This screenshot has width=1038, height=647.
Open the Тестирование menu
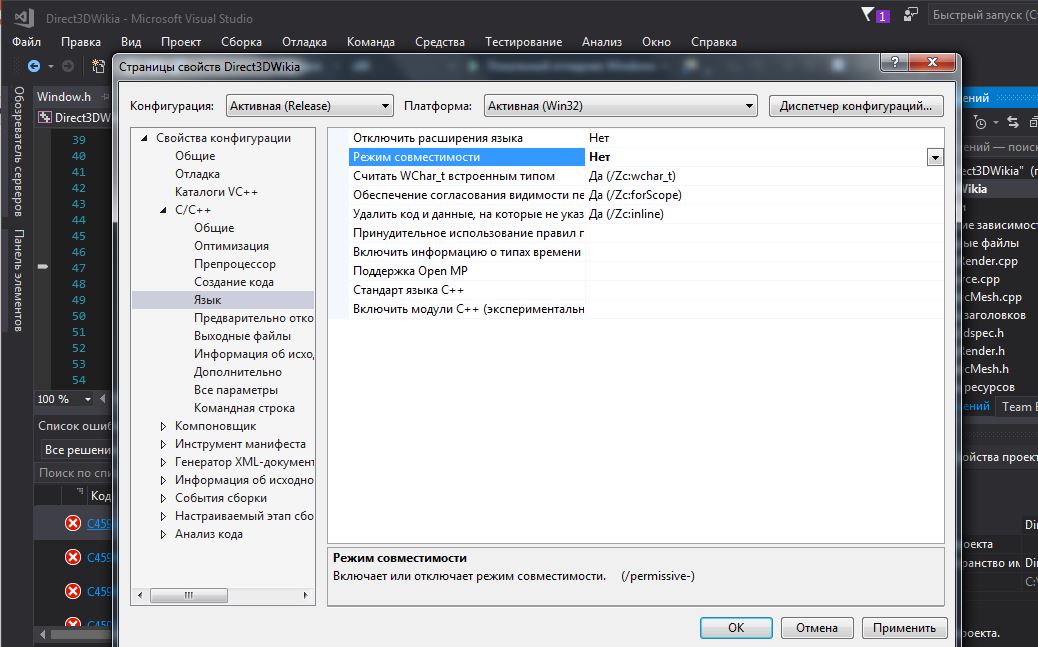tap(523, 42)
